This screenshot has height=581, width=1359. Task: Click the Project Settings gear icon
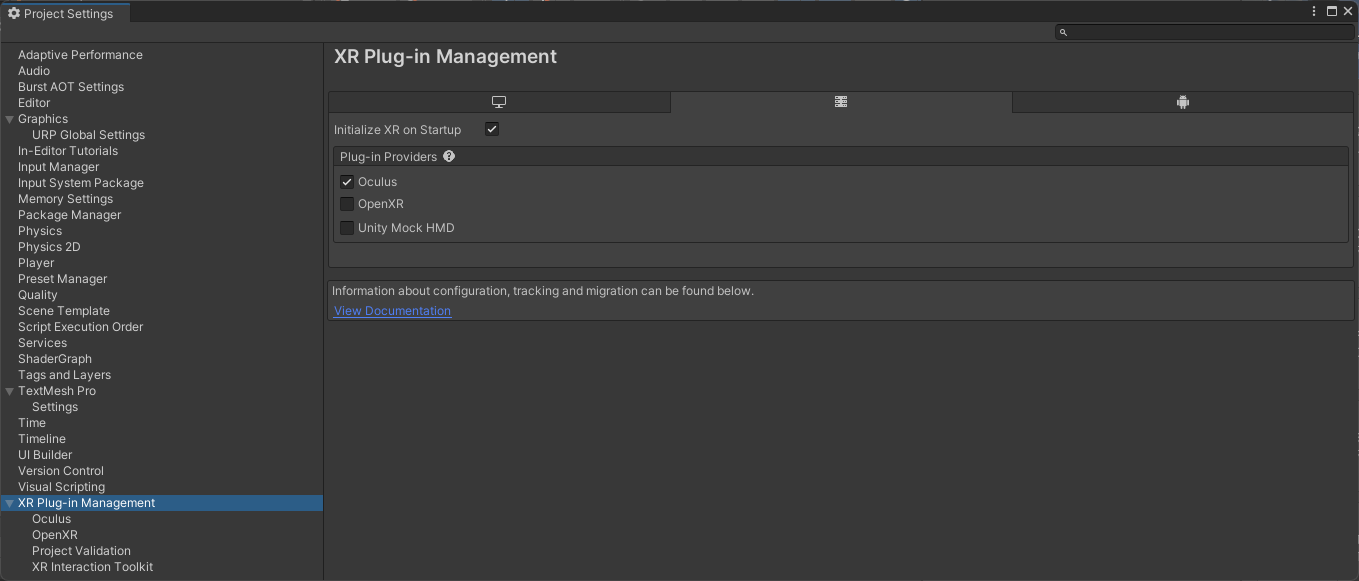point(14,13)
